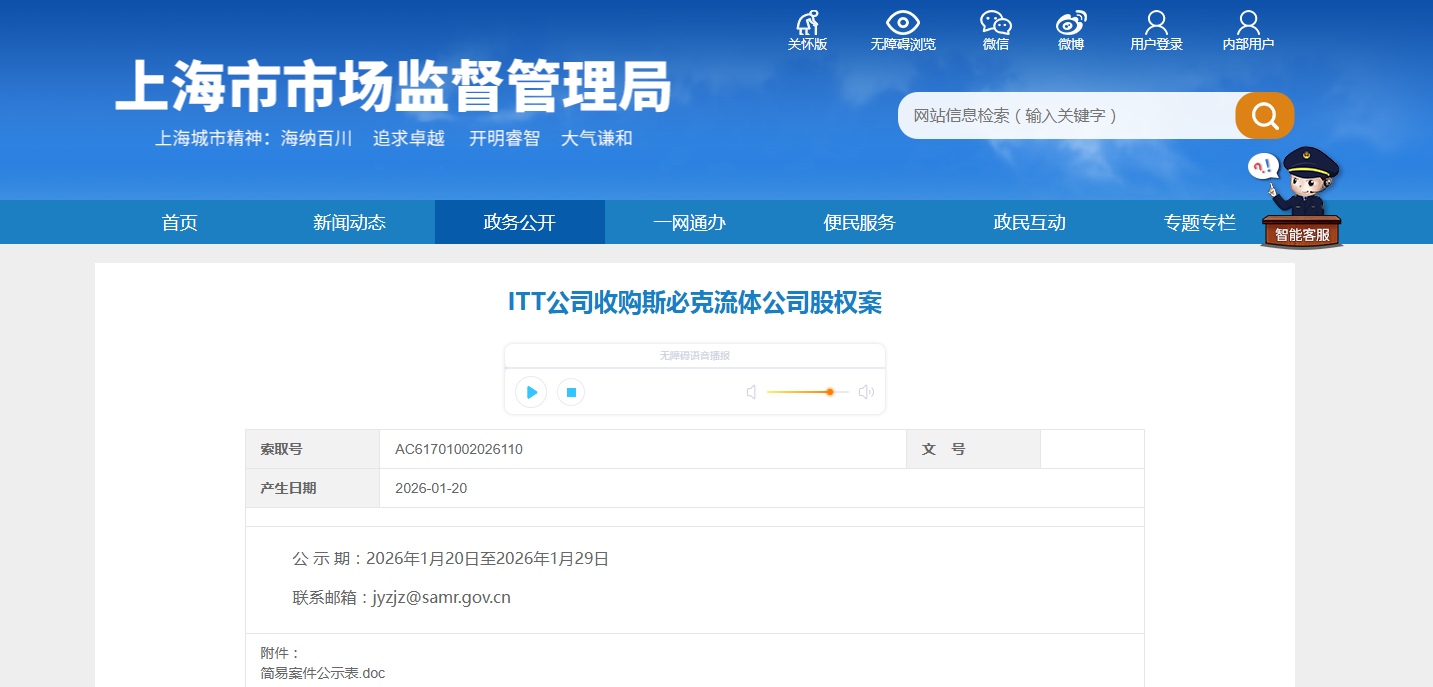Open the 专题专栏 navigation tab

pyautogui.click(x=1200, y=222)
